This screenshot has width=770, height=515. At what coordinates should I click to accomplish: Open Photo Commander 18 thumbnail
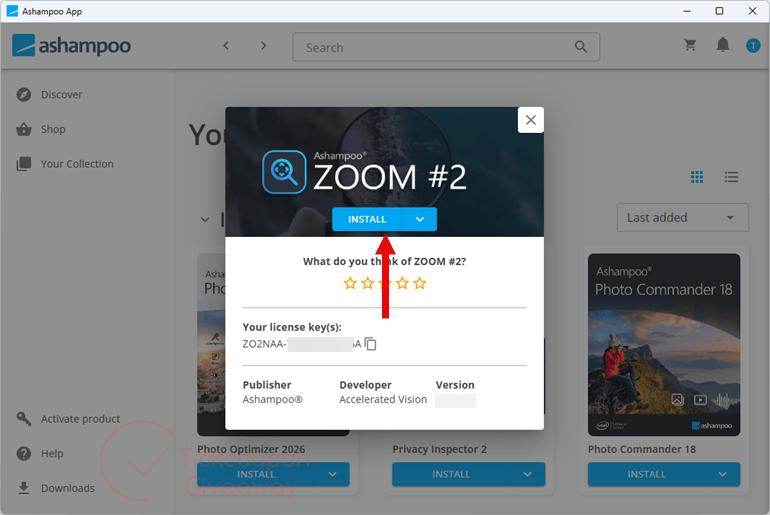[664, 345]
